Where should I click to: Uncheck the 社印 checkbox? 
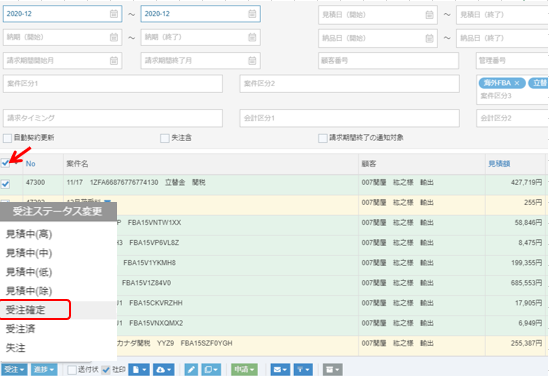[x=106, y=370]
